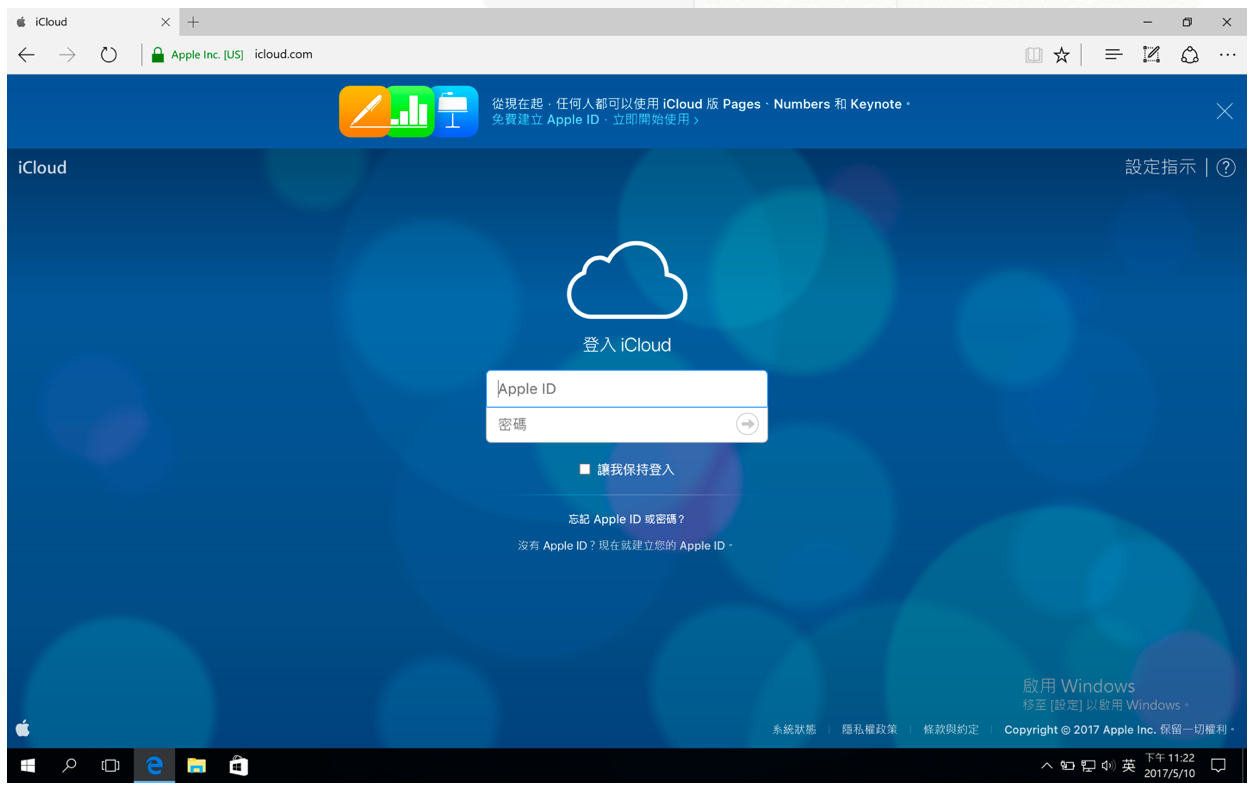Click the Numbers app icon in banner
The image size is (1256, 794).
click(x=409, y=111)
